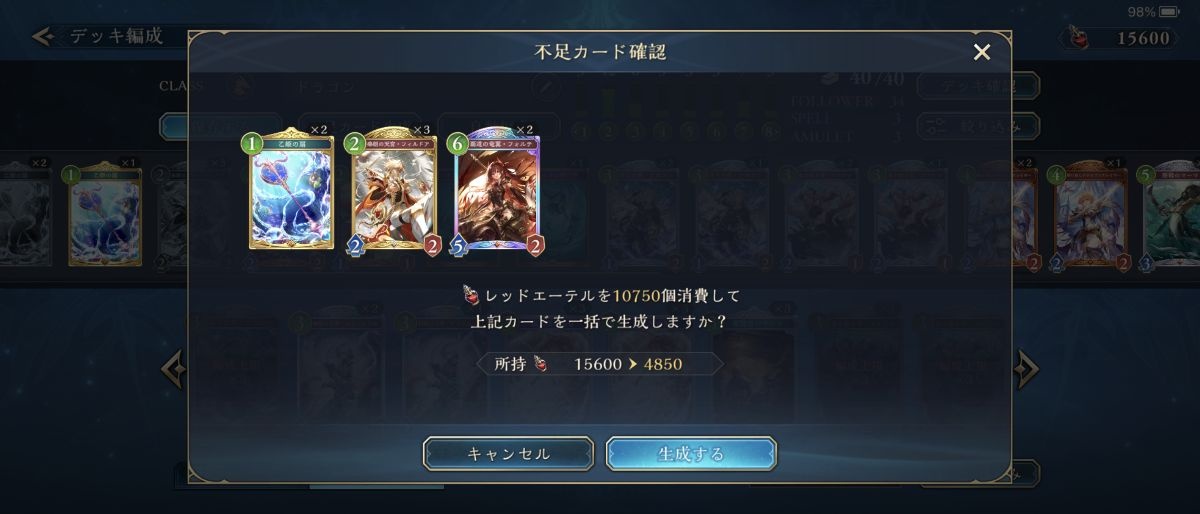This screenshot has height=514, width=1200.
Task: Tap the 15600 red ether counter
Action: [x=1143, y=38]
